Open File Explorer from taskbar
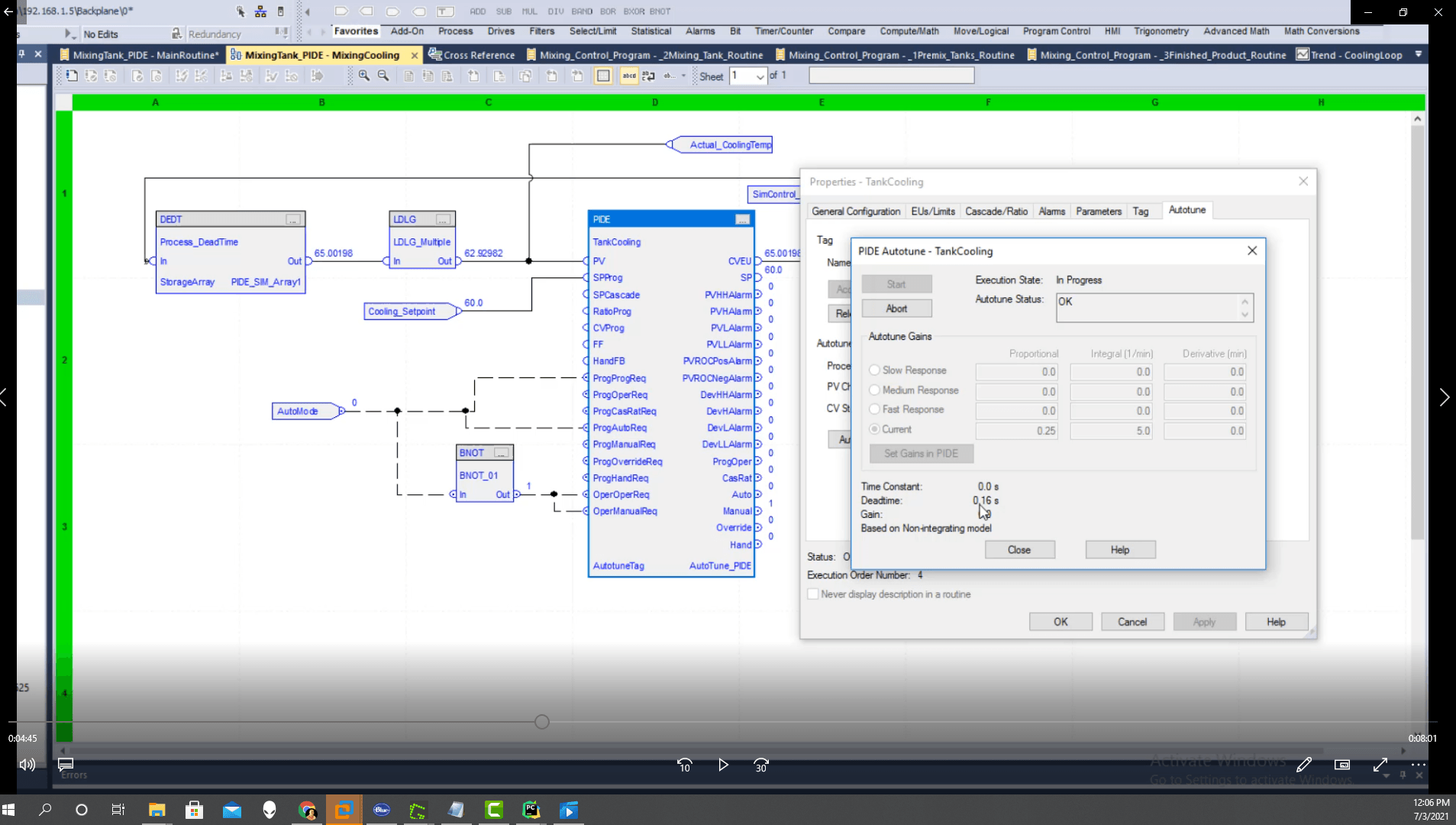This screenshot has width=1456, height=825. pyautogui.click(x=157, y=810)
